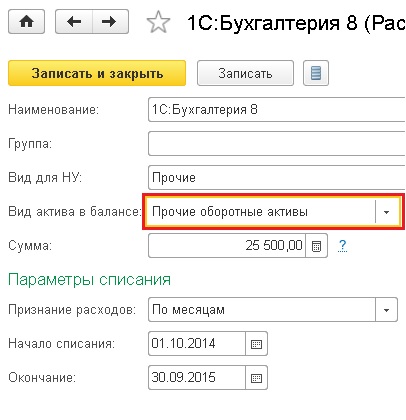406x420 pixels.
Task: Open calendar for Окончание date
Action: pos(256,378)
